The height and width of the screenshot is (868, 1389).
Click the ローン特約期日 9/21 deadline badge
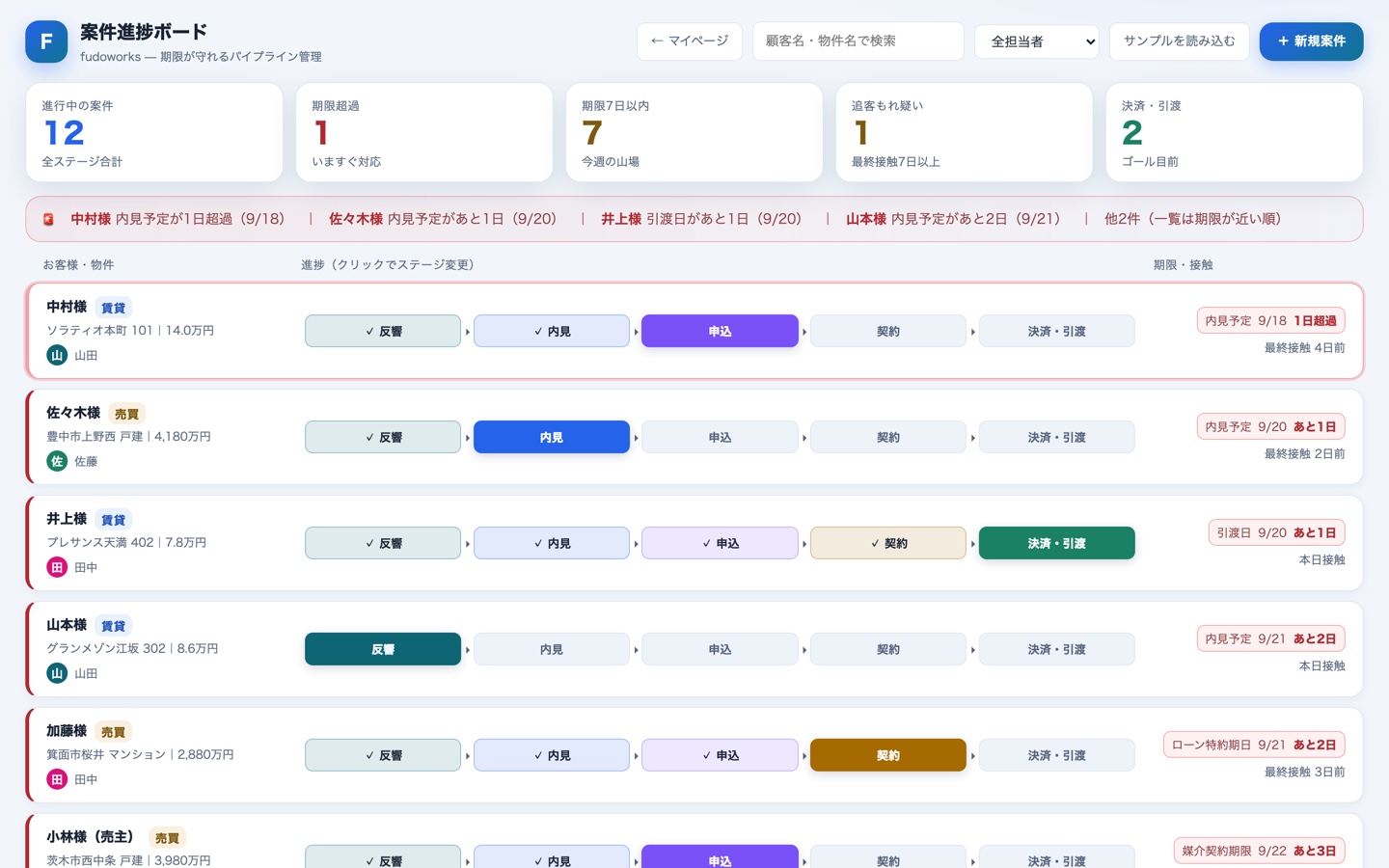click(1254, 745)
